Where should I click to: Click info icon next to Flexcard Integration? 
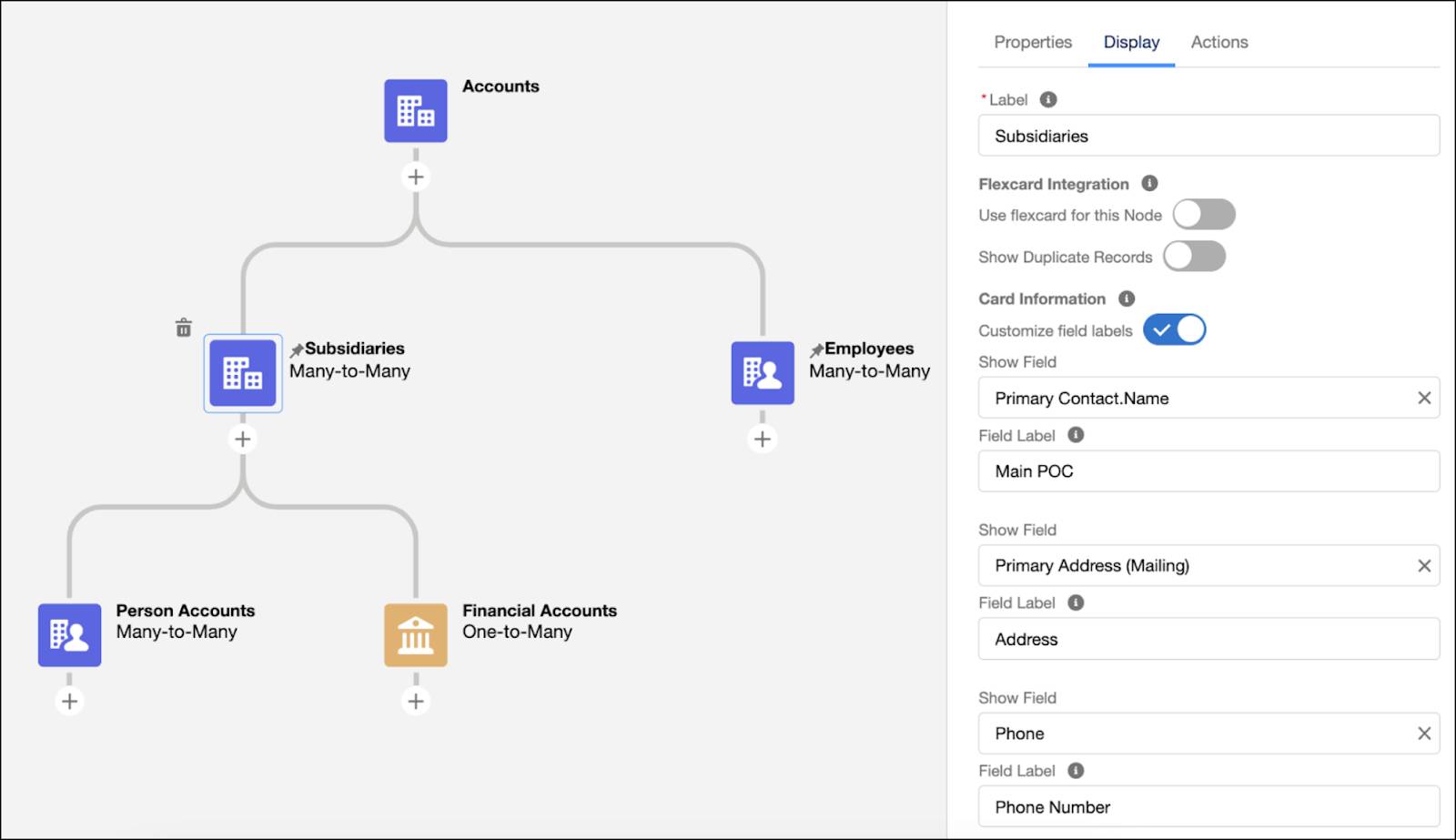click(x=1149, y=184)
